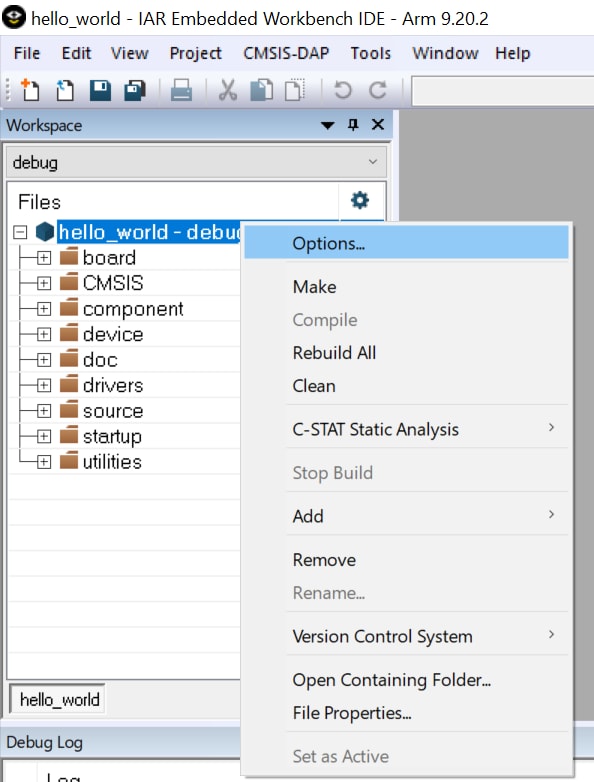The width and height of the screenshot is (594, 782).
Task: Expand the CMSIS folder
Action: pyautogui.click(x=44, y=283)
